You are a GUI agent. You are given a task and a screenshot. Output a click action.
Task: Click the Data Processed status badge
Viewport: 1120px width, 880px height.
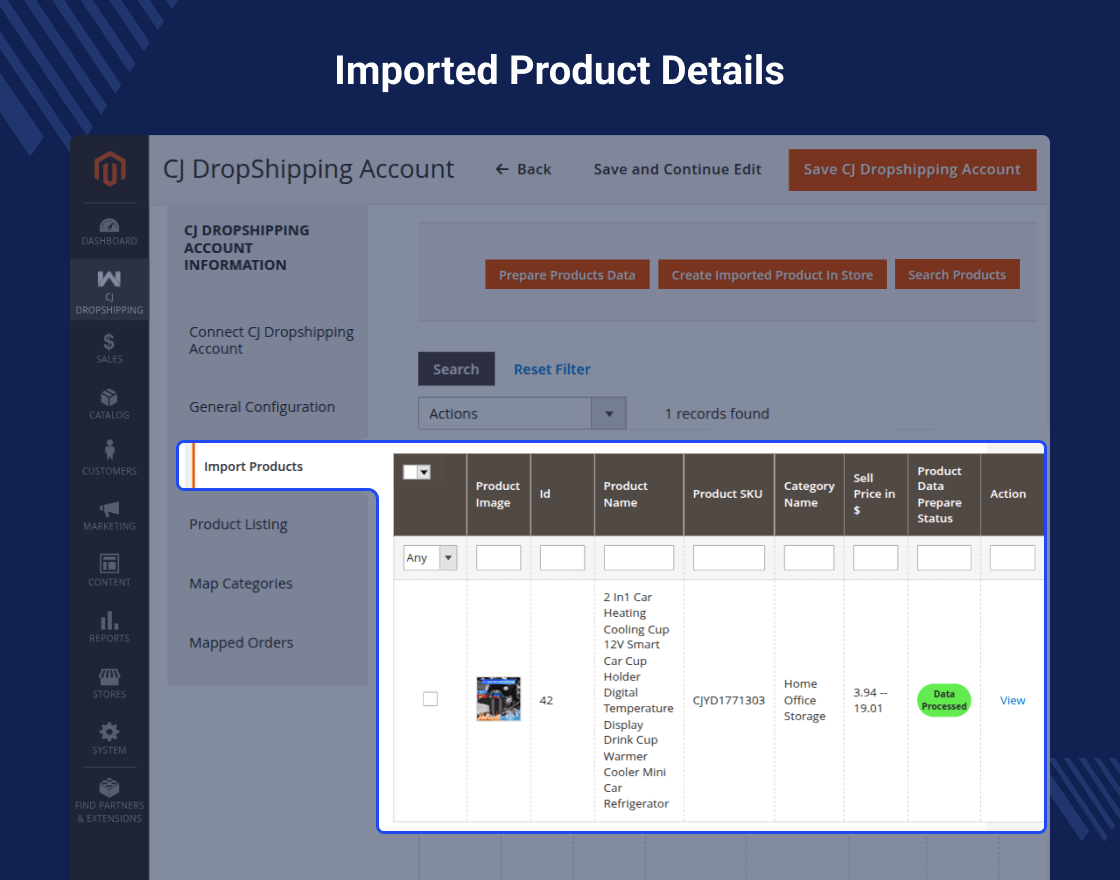click(x=944, y=701)
